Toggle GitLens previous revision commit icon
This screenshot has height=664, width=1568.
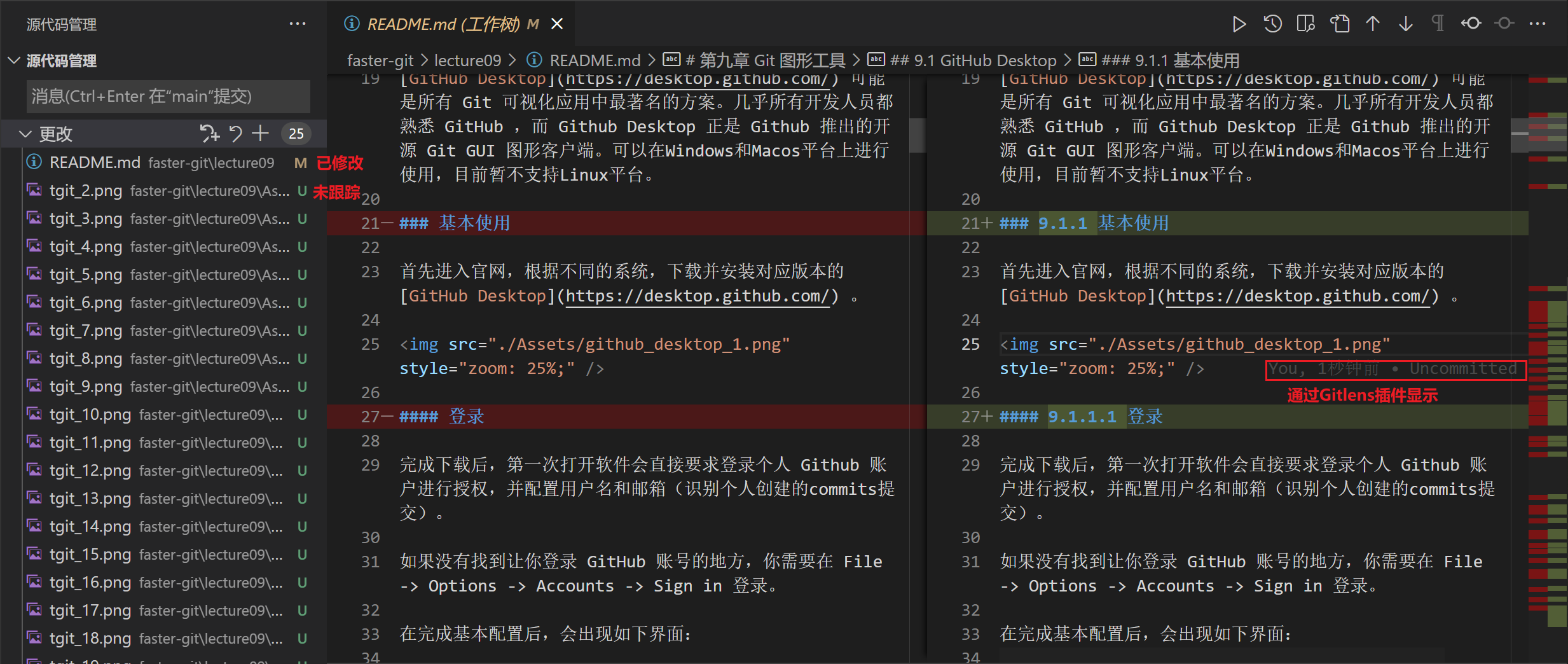pyautogui.click(x=1471, y=24)
